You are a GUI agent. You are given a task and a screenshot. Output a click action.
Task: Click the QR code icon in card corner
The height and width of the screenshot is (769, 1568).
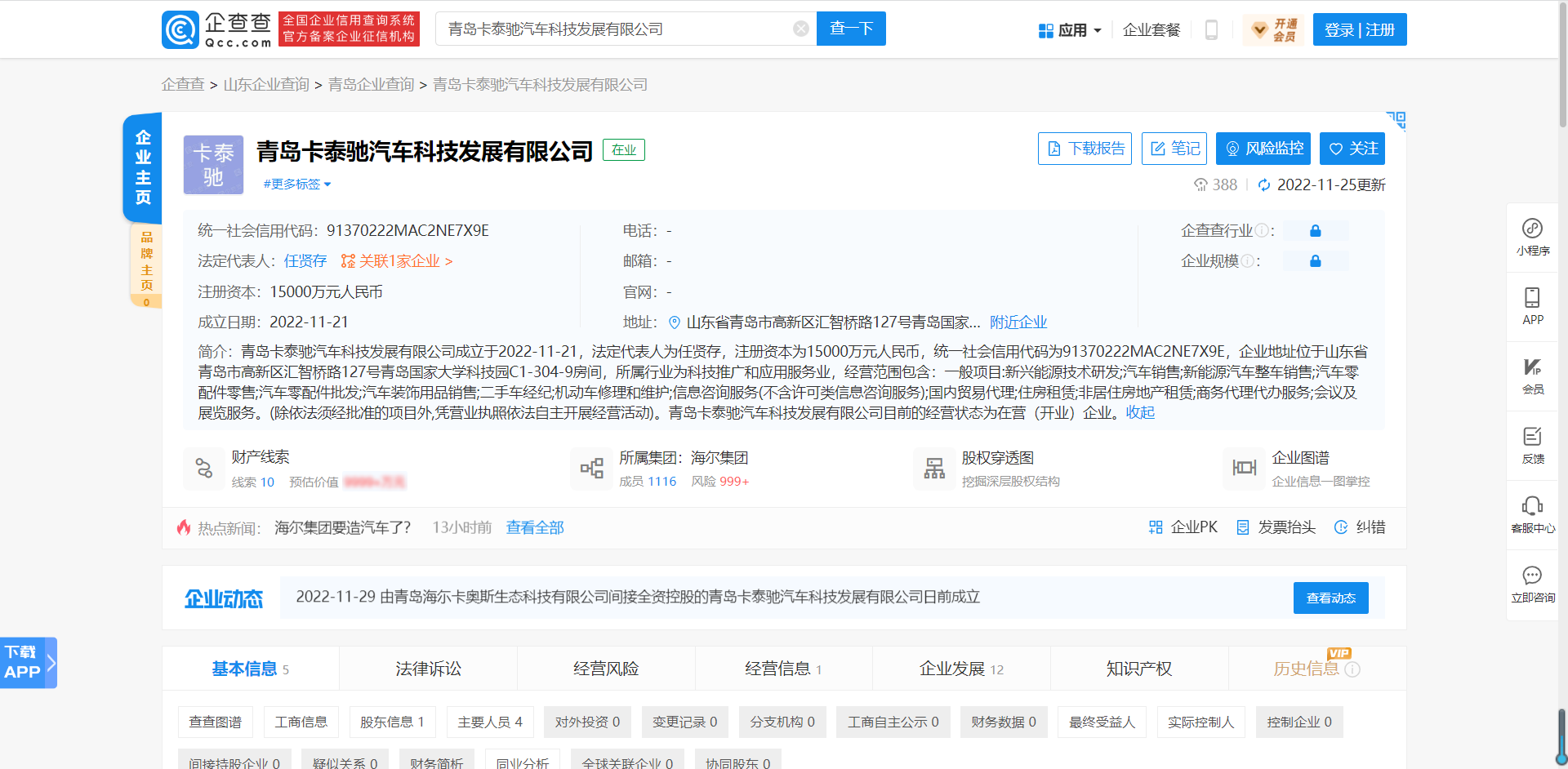tap(1396, 121)
